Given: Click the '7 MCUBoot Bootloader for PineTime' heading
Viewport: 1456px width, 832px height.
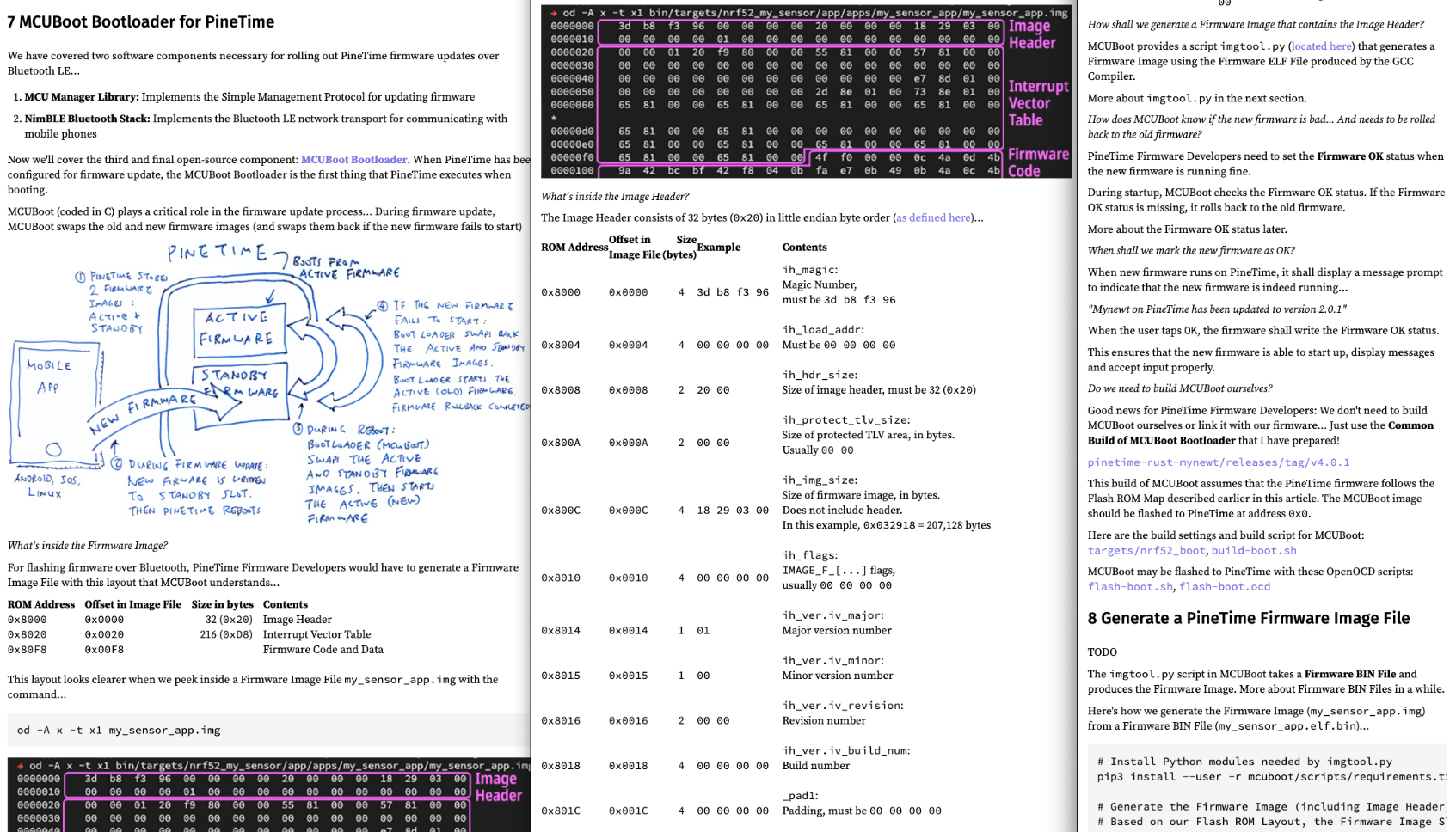Looking at the screenshot, I should pyautogui.click(x=141, y=22).
